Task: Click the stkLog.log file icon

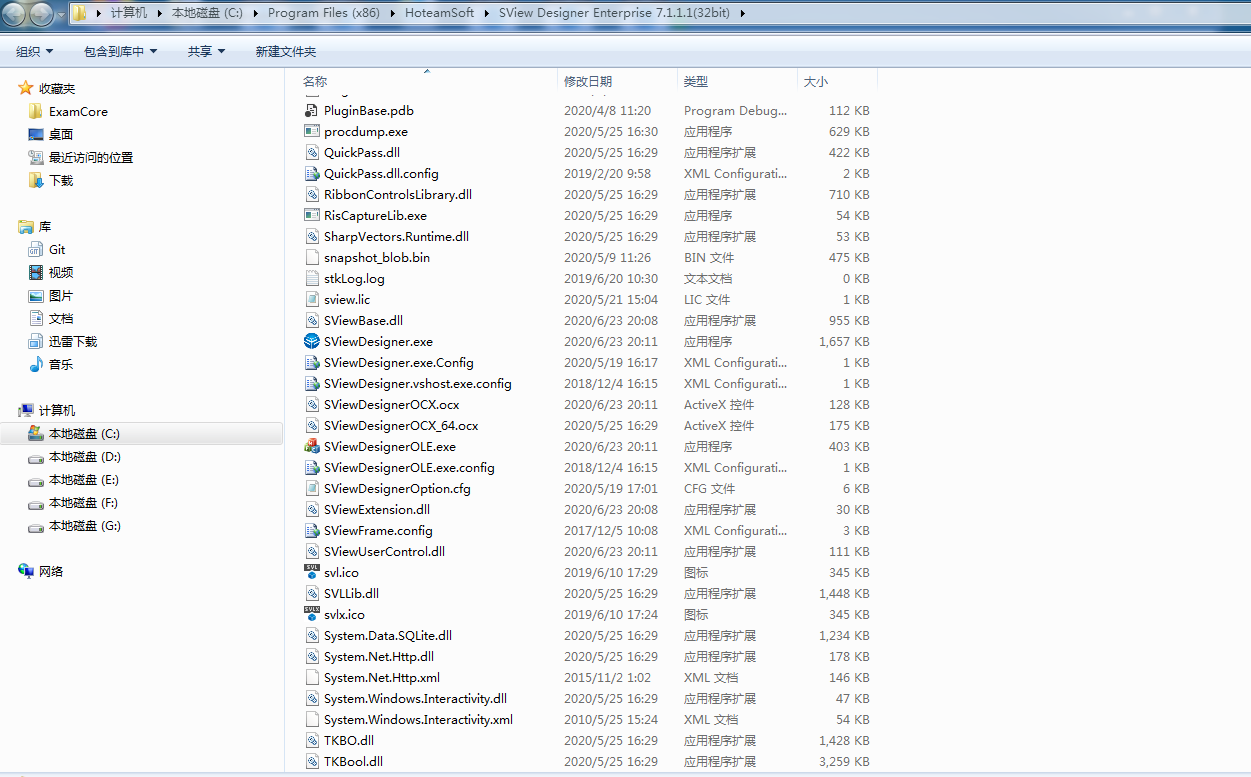Action: point(311,278)
